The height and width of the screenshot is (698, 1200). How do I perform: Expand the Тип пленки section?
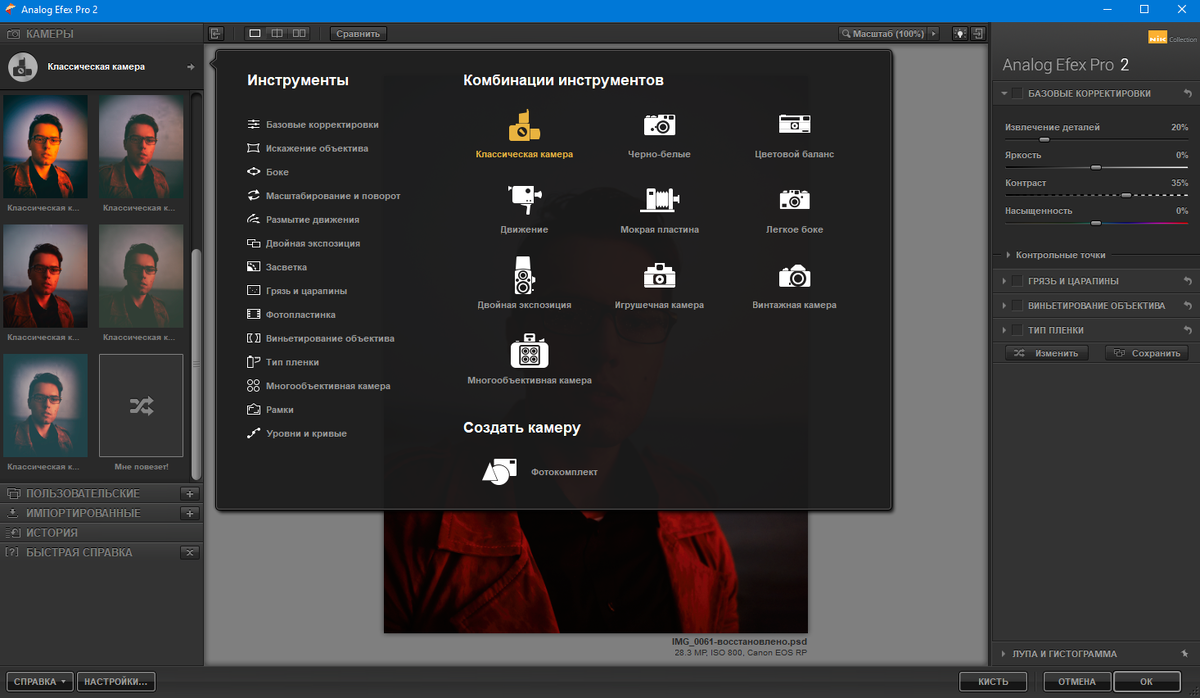1003,329
